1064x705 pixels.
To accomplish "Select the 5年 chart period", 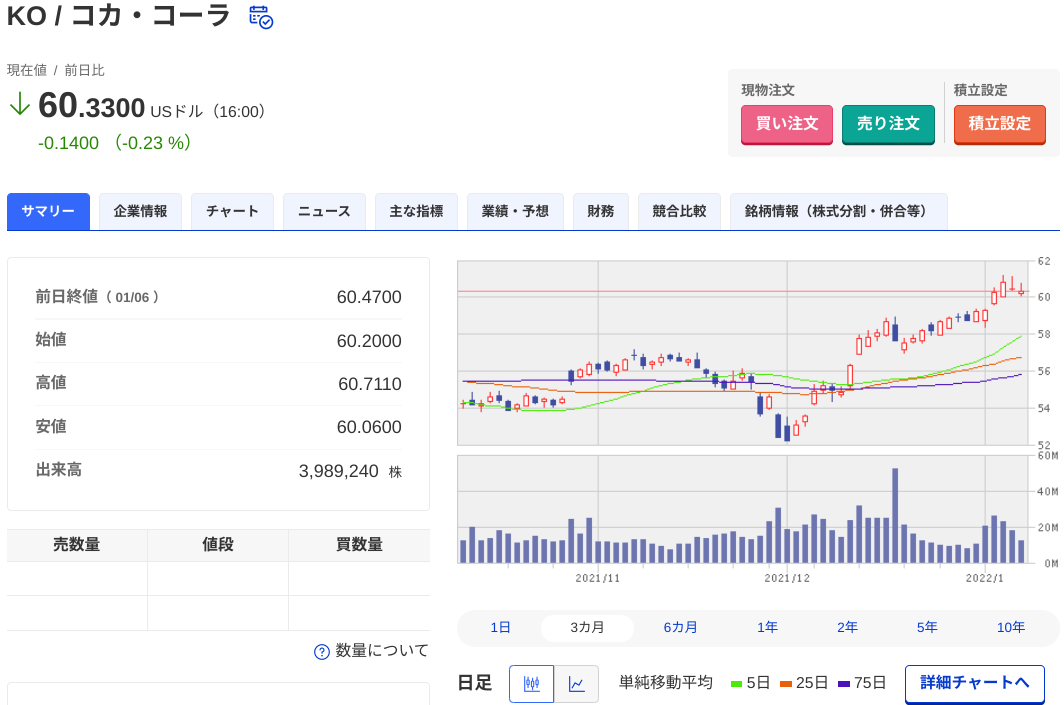I will pos(927,628).
